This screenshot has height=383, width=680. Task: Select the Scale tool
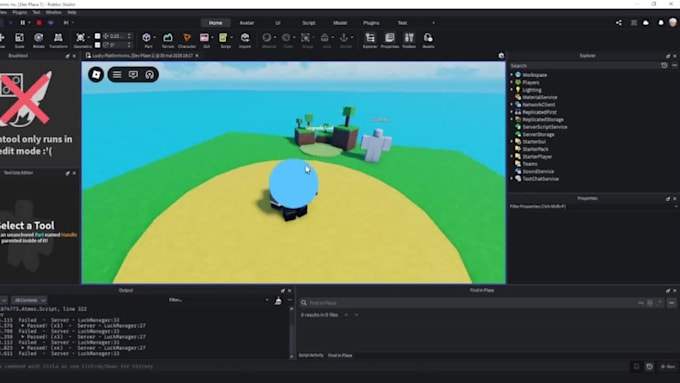[x=20, y=40]
